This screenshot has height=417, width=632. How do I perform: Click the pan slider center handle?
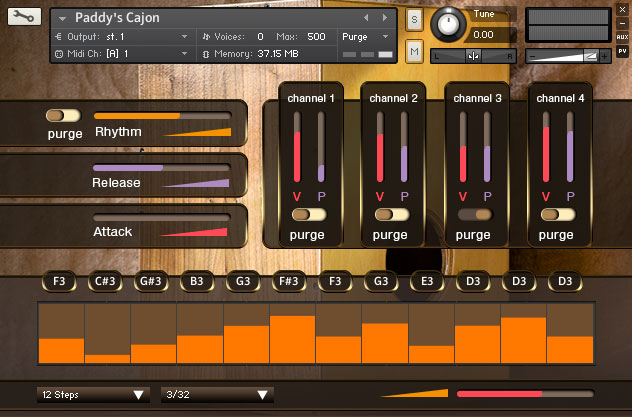tap(473, 56)
